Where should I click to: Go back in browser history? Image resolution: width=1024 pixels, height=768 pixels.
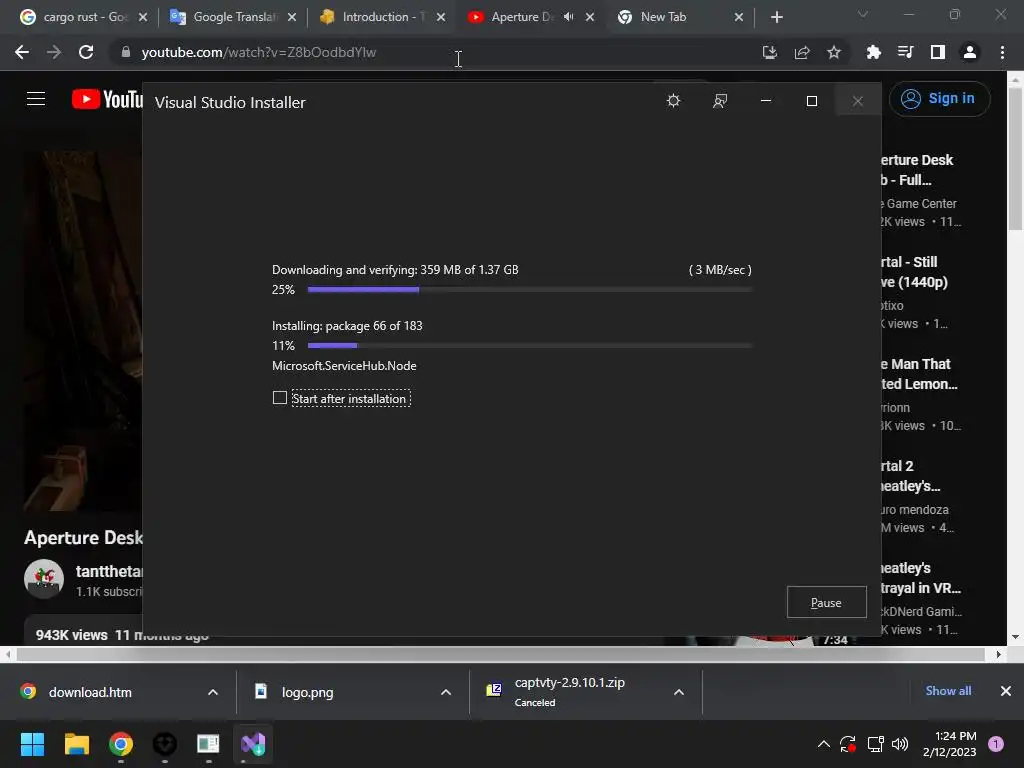[x=22, y=52]
